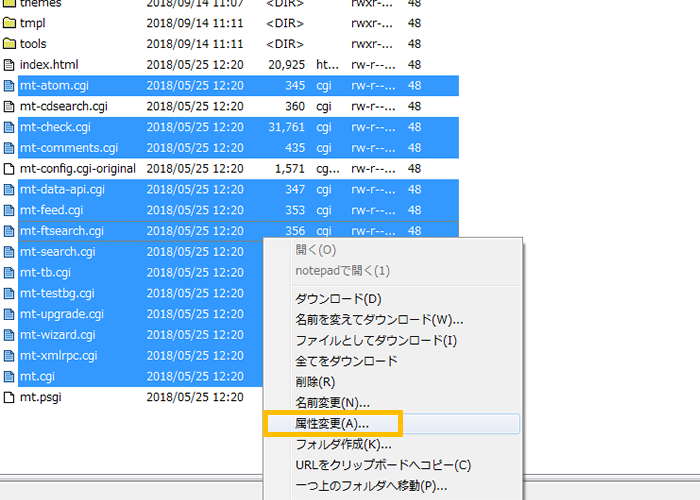Select mt.psgi file name
The height and width of the screenshot is (500, 700).
41,397
